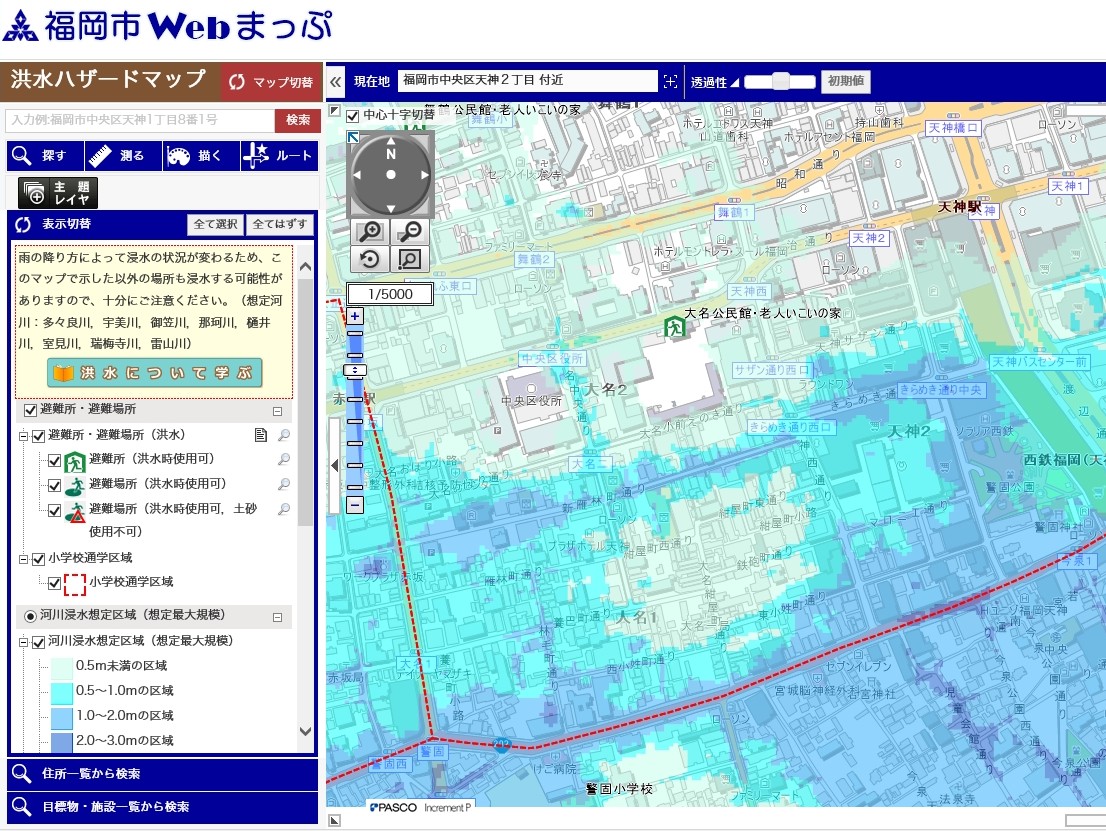The width and height of the screenshot is (1106, 831).
Task: Click the map zoom level slider handle
Action: coord(355,370)
